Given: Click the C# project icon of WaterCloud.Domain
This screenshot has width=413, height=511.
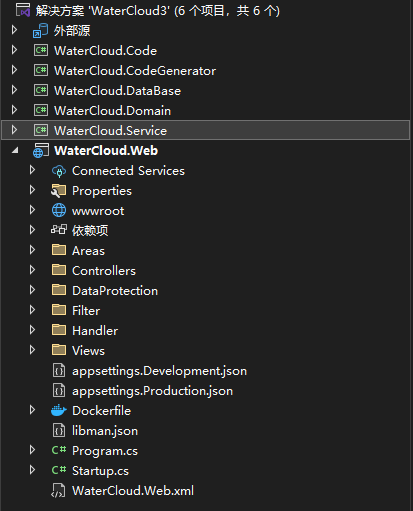Looking at the screenshot, I should [41, 110].
